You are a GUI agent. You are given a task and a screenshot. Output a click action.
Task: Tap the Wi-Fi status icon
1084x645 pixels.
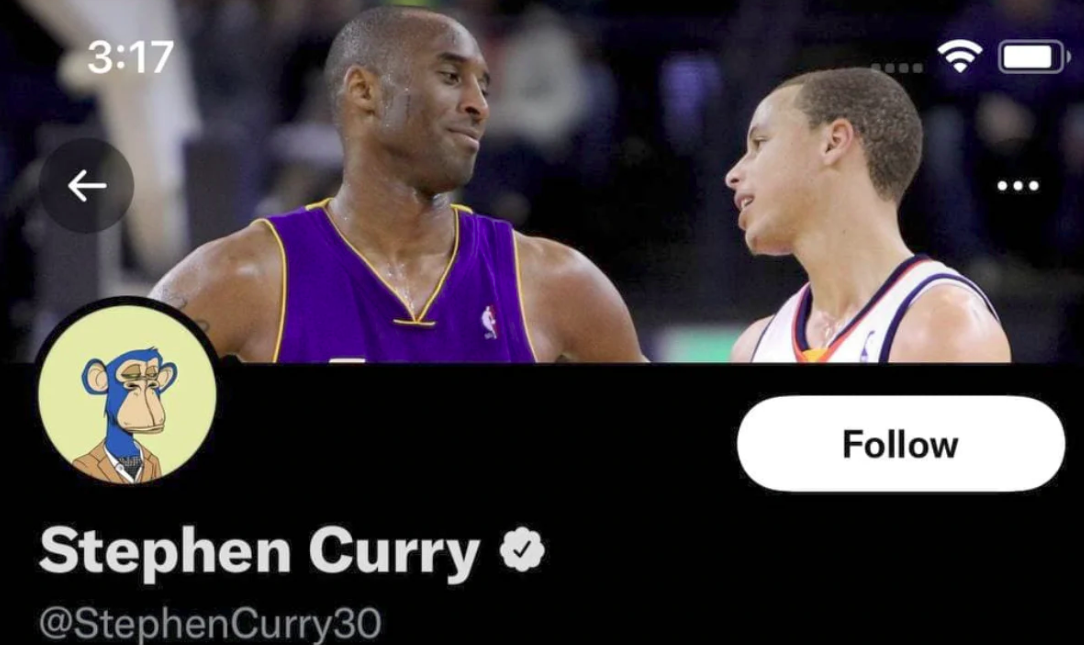pyautogui.click(x=960, y=56)
